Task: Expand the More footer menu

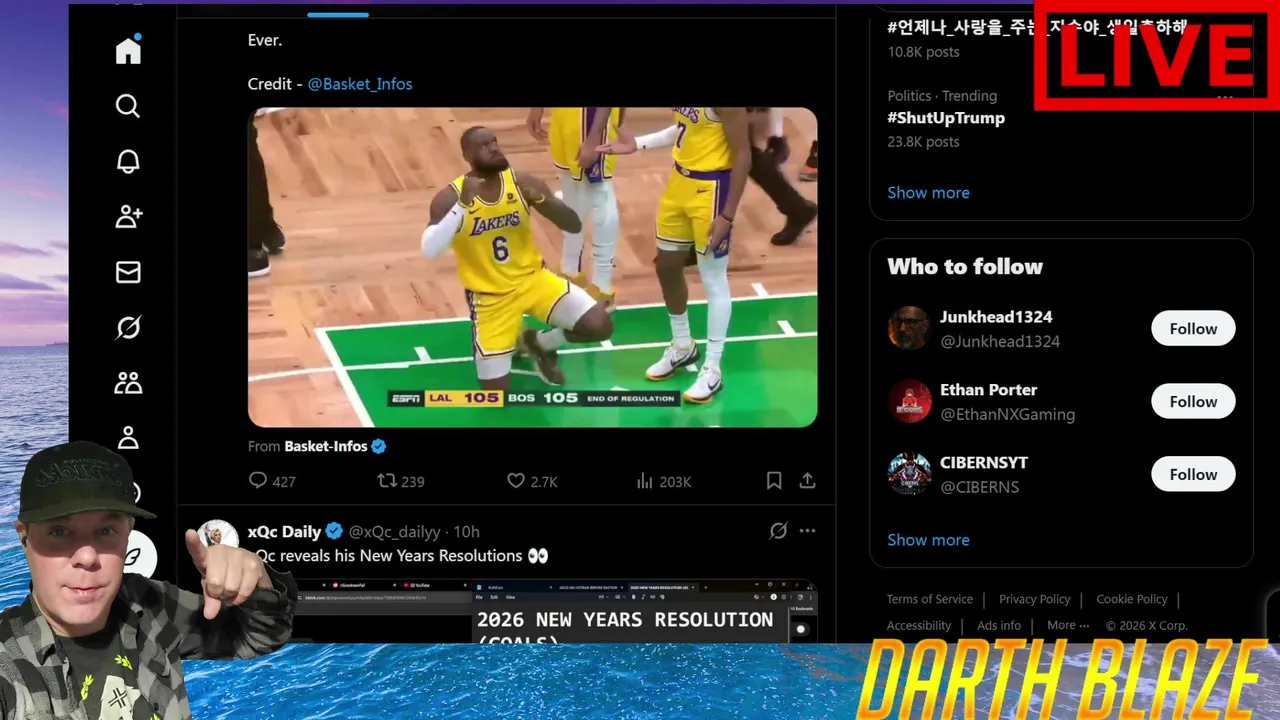Action: point(1068,625)
